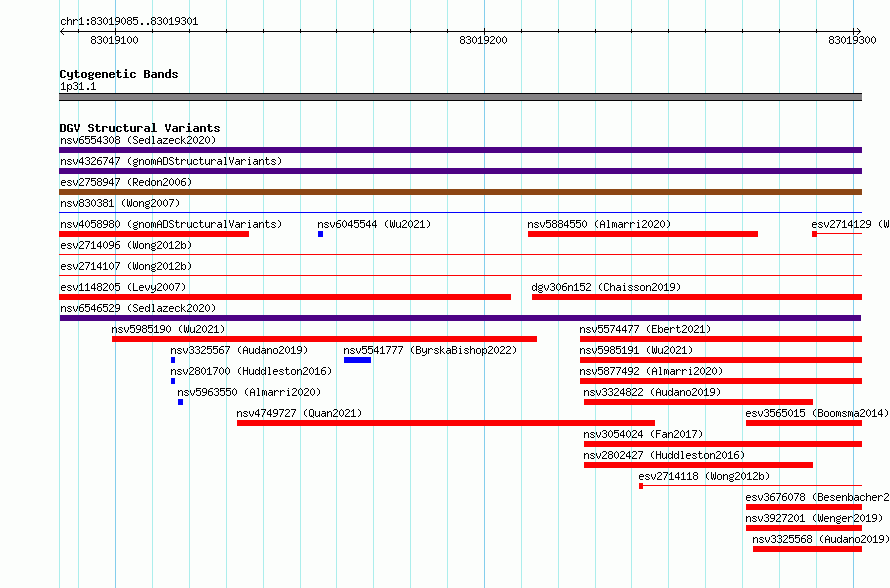Click the 83019200 ruler tick label

[483, 40]
